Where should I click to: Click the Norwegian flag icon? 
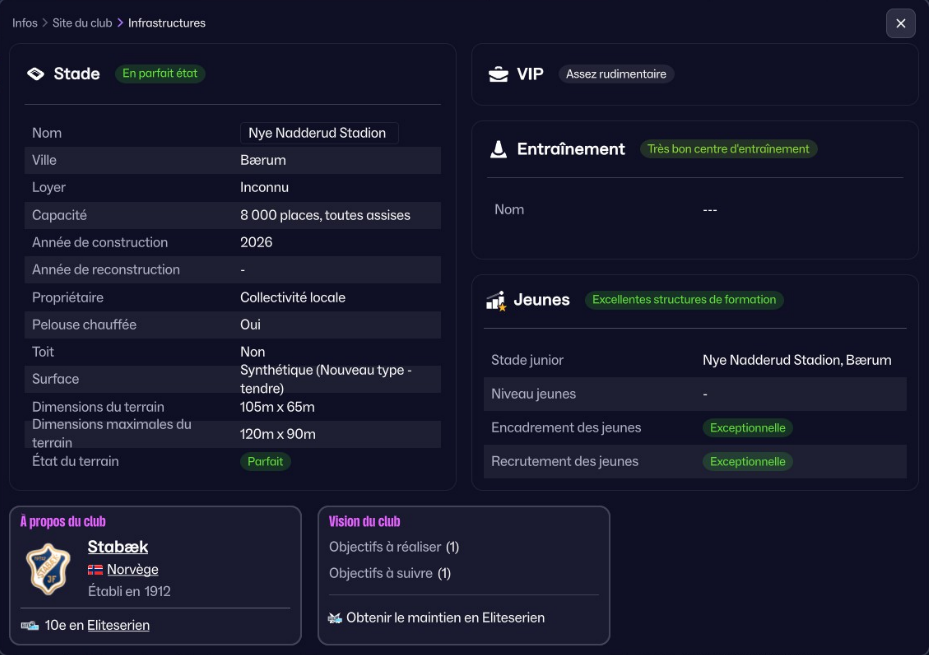pos(96,570)
